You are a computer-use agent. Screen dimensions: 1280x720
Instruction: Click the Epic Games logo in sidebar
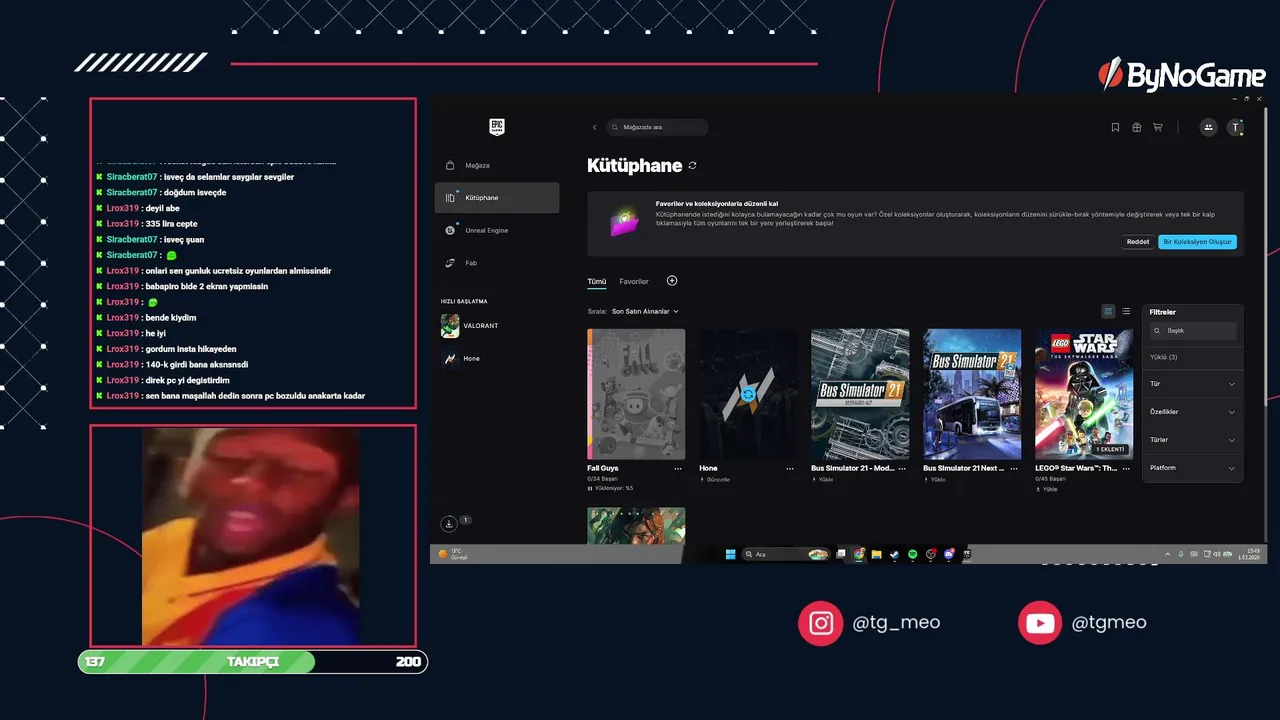tap(497, 127)
